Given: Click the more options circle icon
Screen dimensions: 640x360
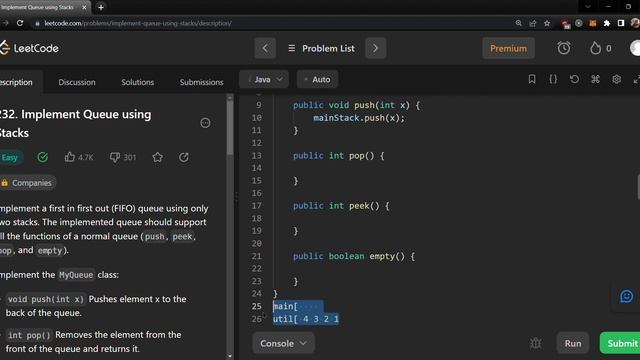Looking at the screenshot, I should 205,123.
